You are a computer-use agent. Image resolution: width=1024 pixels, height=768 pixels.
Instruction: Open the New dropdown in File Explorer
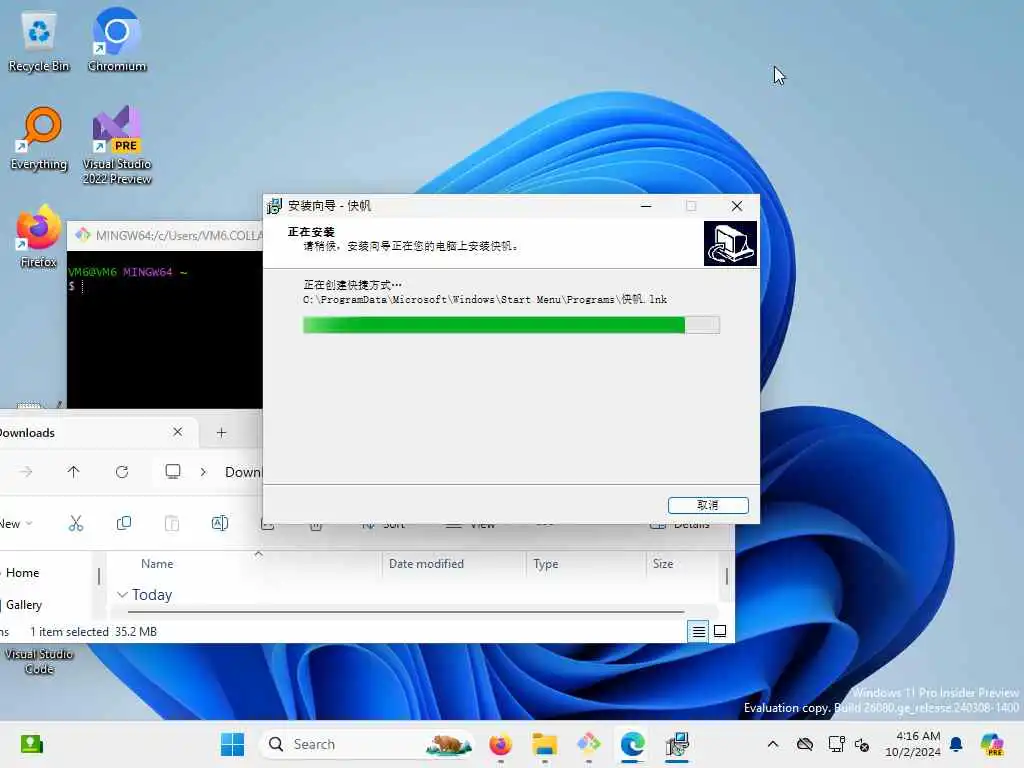tap(16, 524)
